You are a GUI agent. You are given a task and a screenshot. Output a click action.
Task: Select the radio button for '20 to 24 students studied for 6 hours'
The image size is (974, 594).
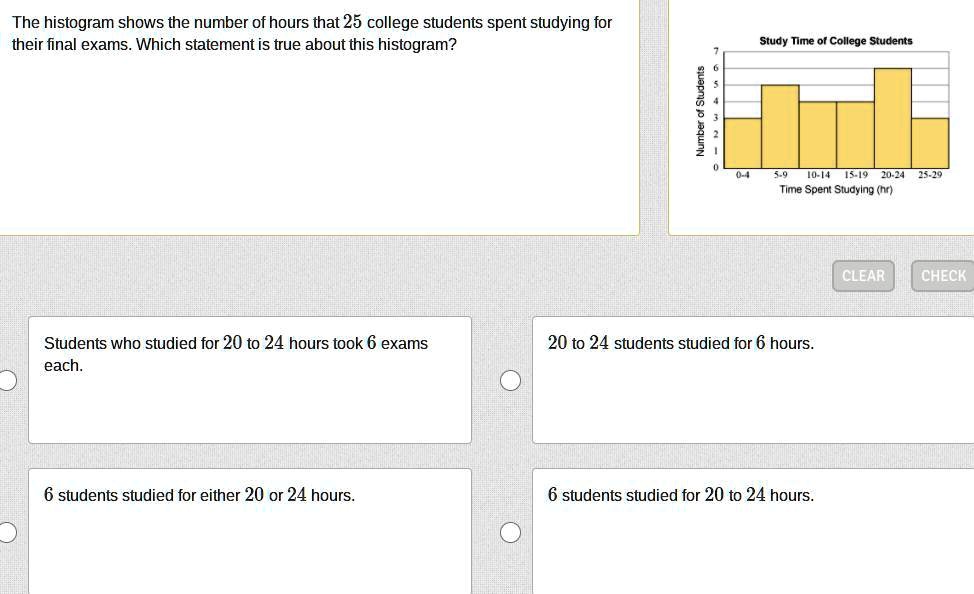pos(510,380)
